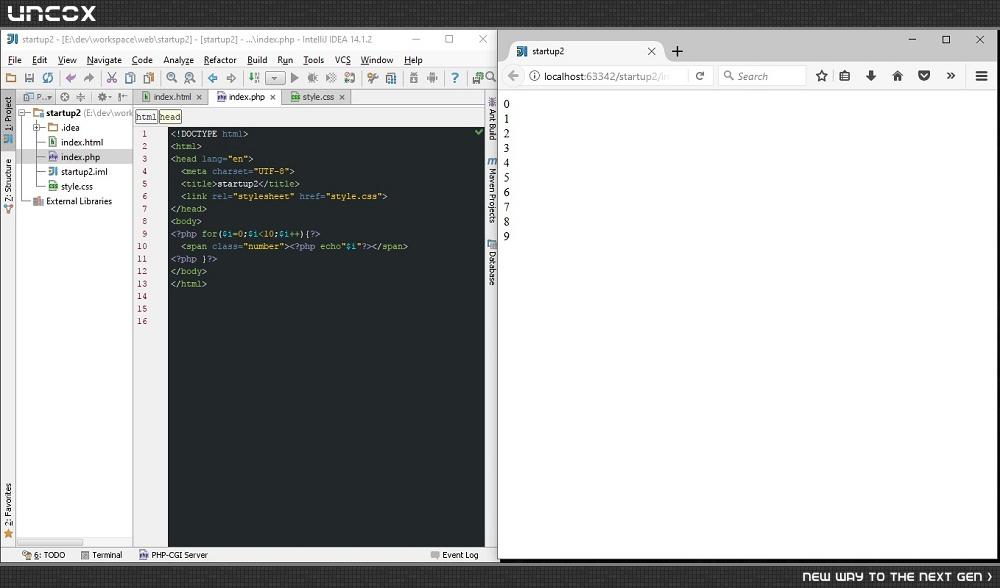
Task: Open the TODO tool window
Action: [x=44, y=555]
